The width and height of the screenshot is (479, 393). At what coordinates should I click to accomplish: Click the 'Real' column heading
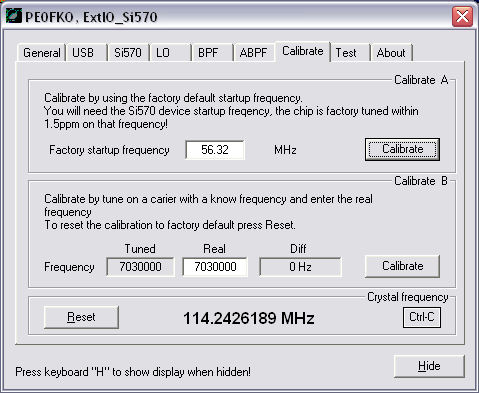tap(215, 249)
